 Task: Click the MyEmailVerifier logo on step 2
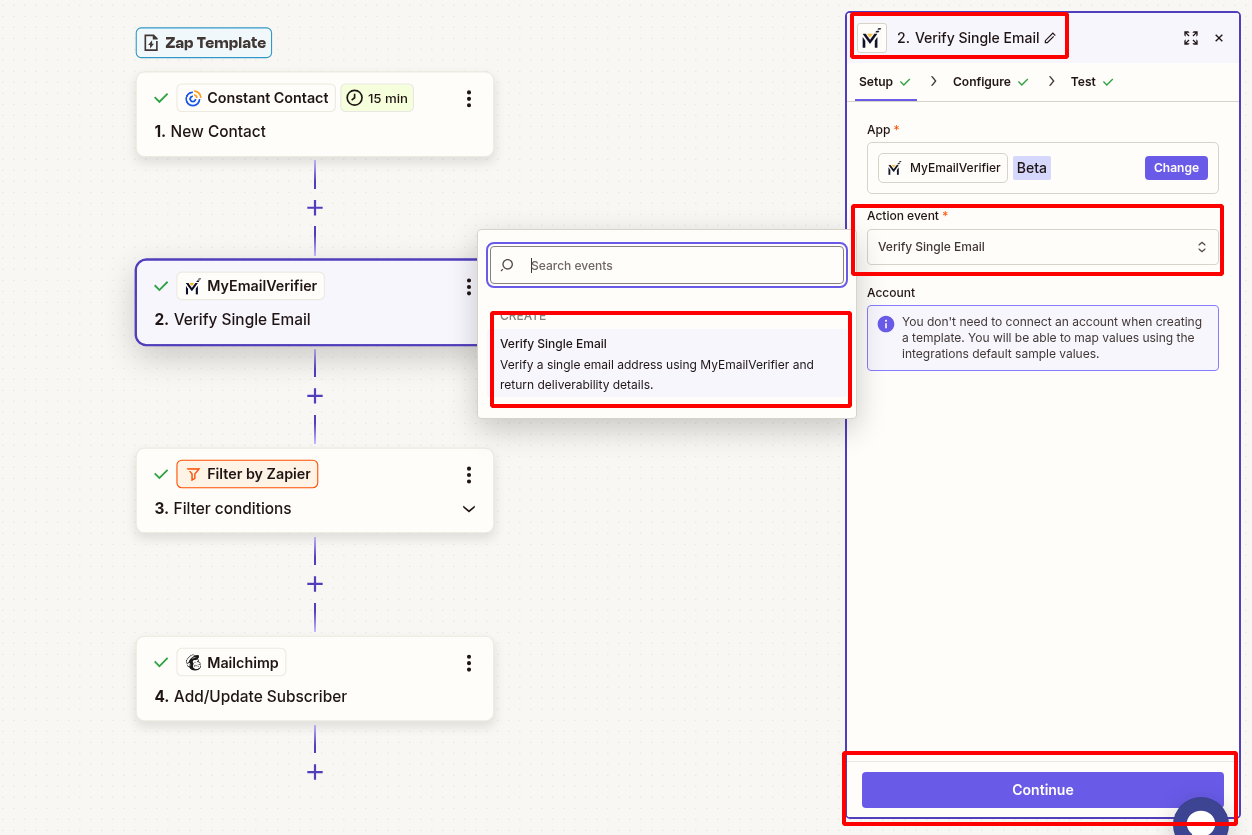[x=193, y=285]
